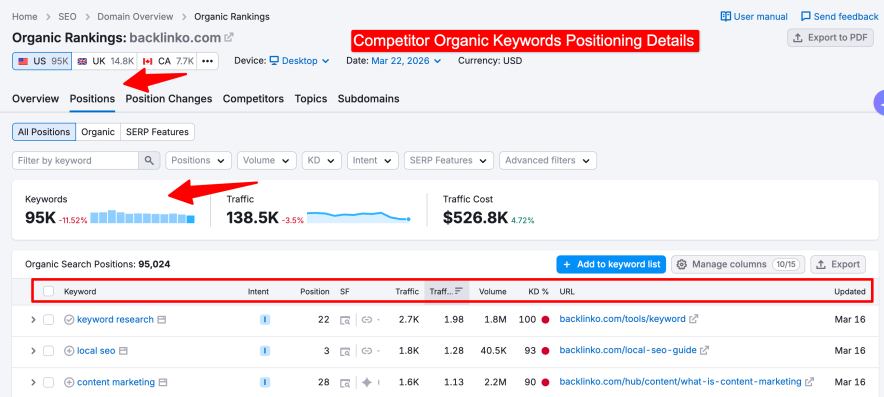This screenshot has width=884, height=397.
Task: Click plus circle icon beside local seo
Action: [69, 351]
